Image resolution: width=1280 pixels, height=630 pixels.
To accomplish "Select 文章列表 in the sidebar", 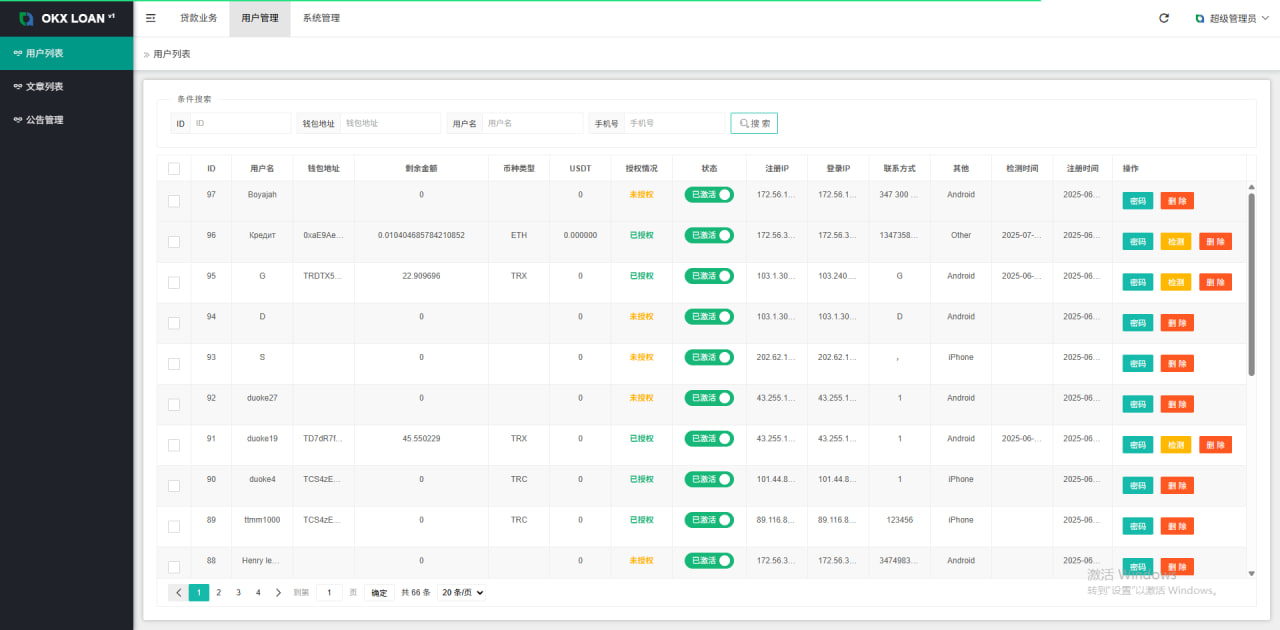I will (x=66, y=87).
